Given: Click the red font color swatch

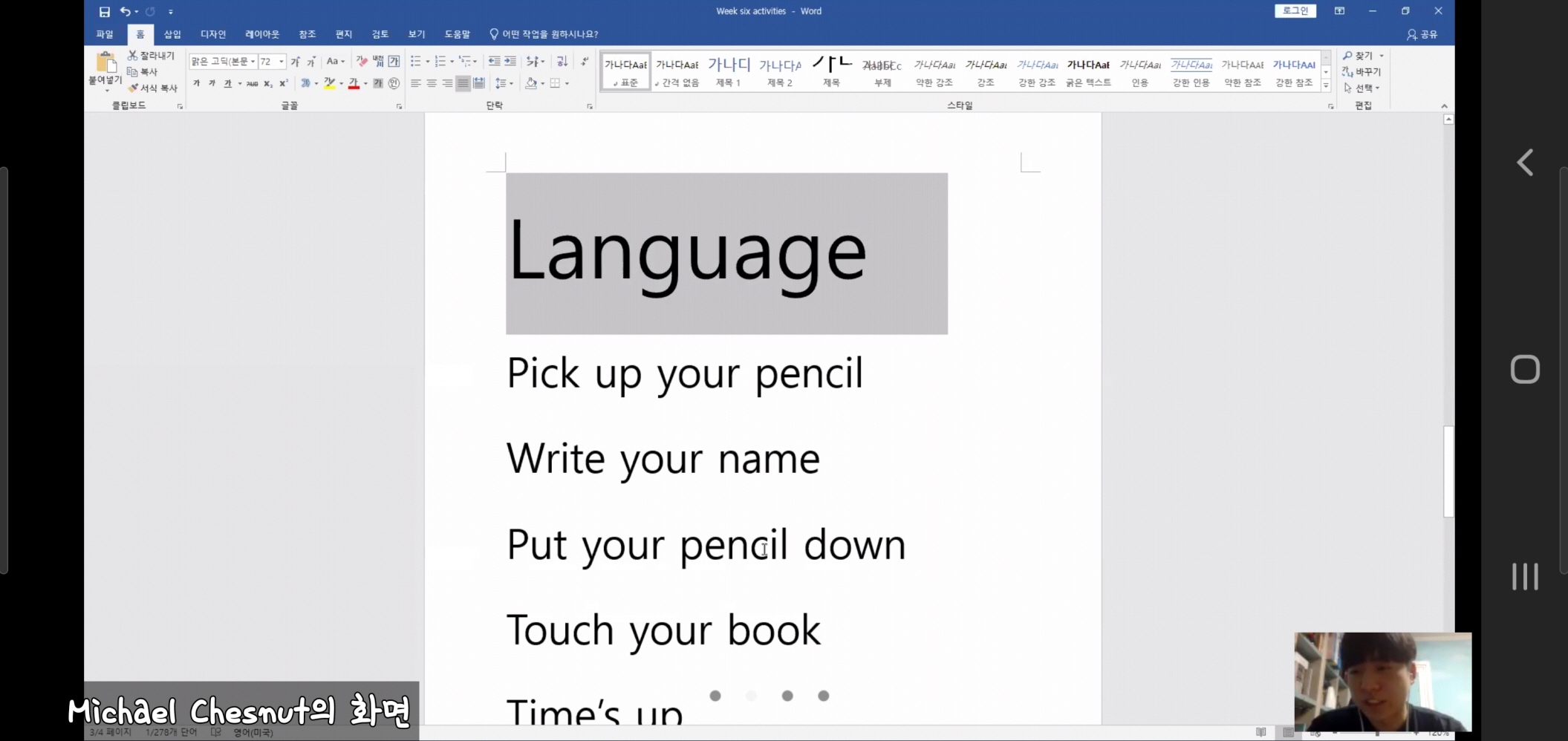Looking at the screenshot, I should (x=354, y=84).
